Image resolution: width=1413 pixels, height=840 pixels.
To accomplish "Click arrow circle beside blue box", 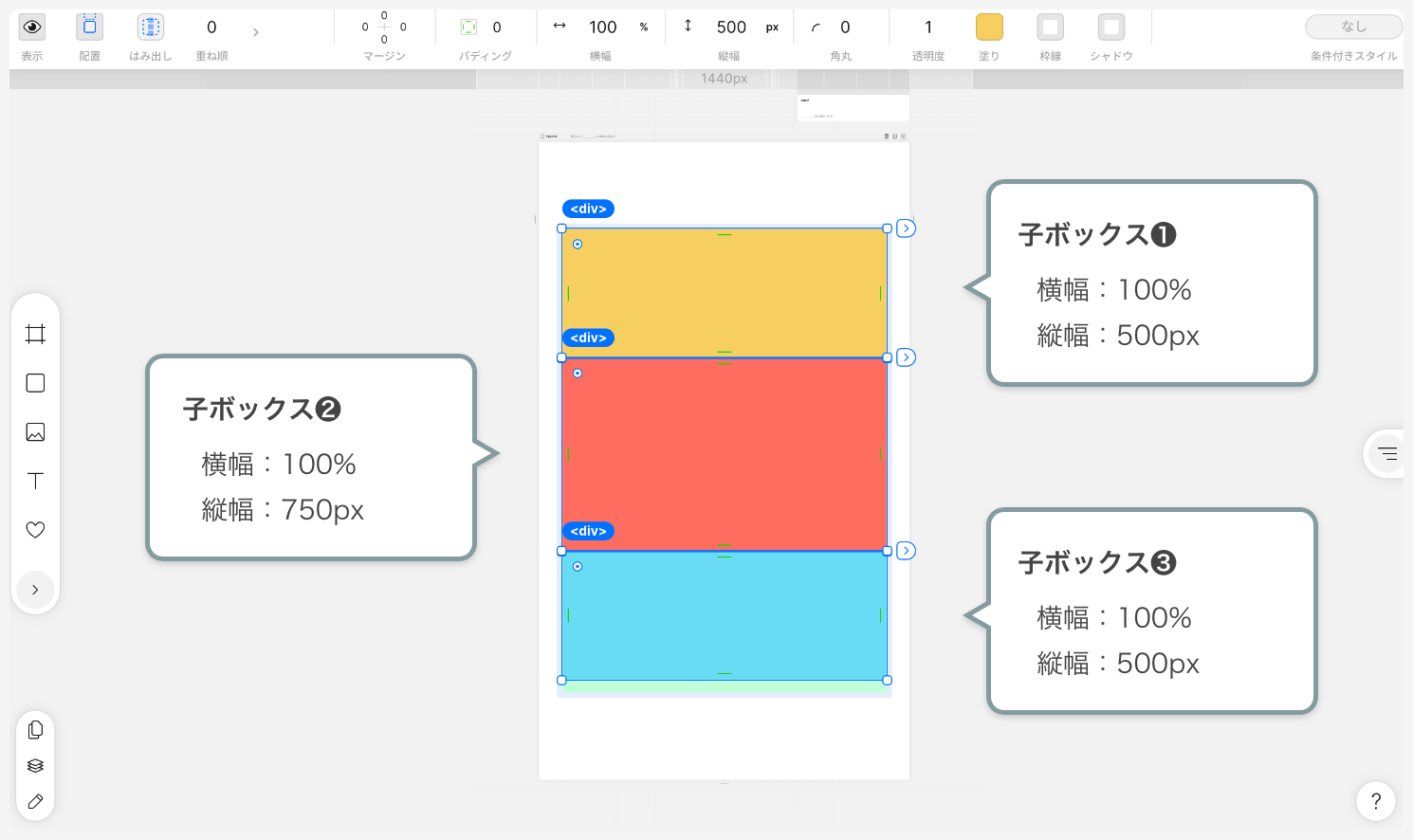I will point(907,551).
